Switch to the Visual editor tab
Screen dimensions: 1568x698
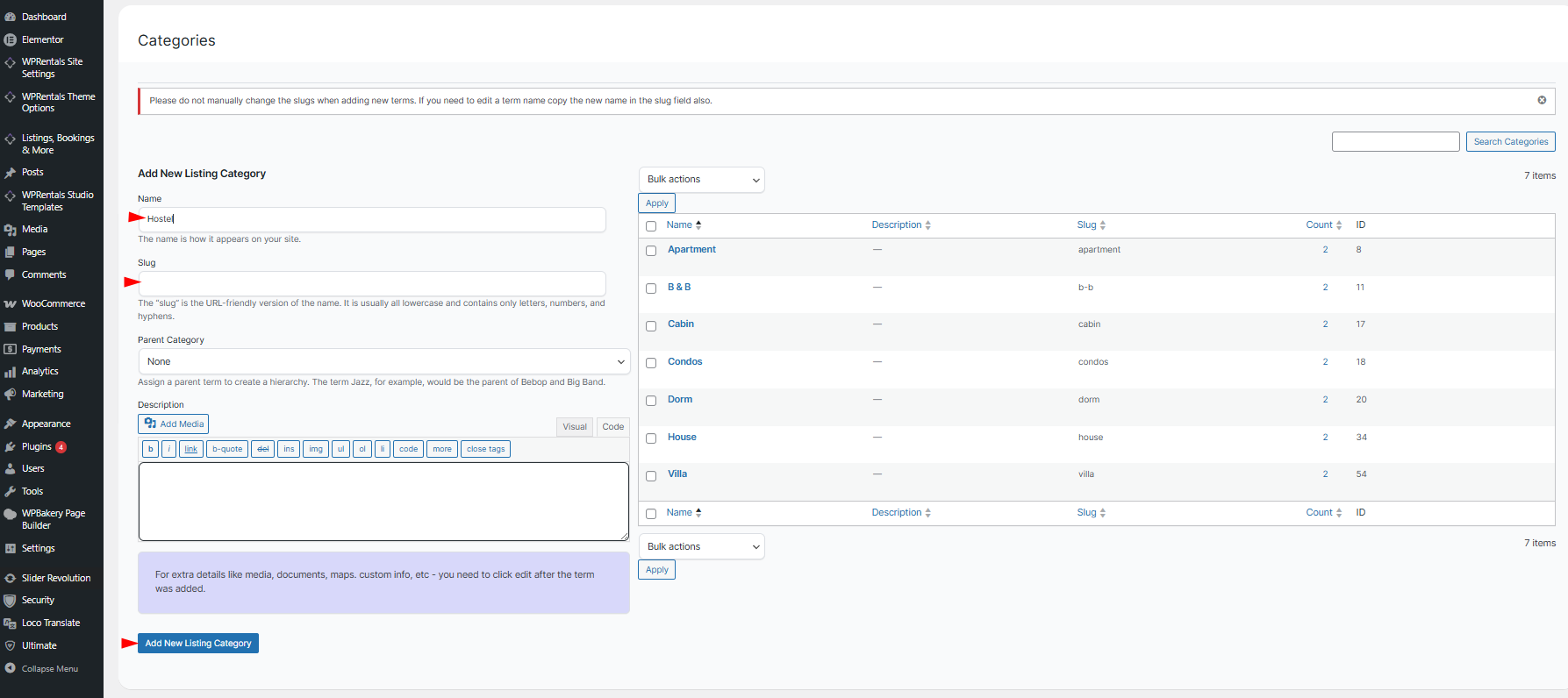pos(575,427)
